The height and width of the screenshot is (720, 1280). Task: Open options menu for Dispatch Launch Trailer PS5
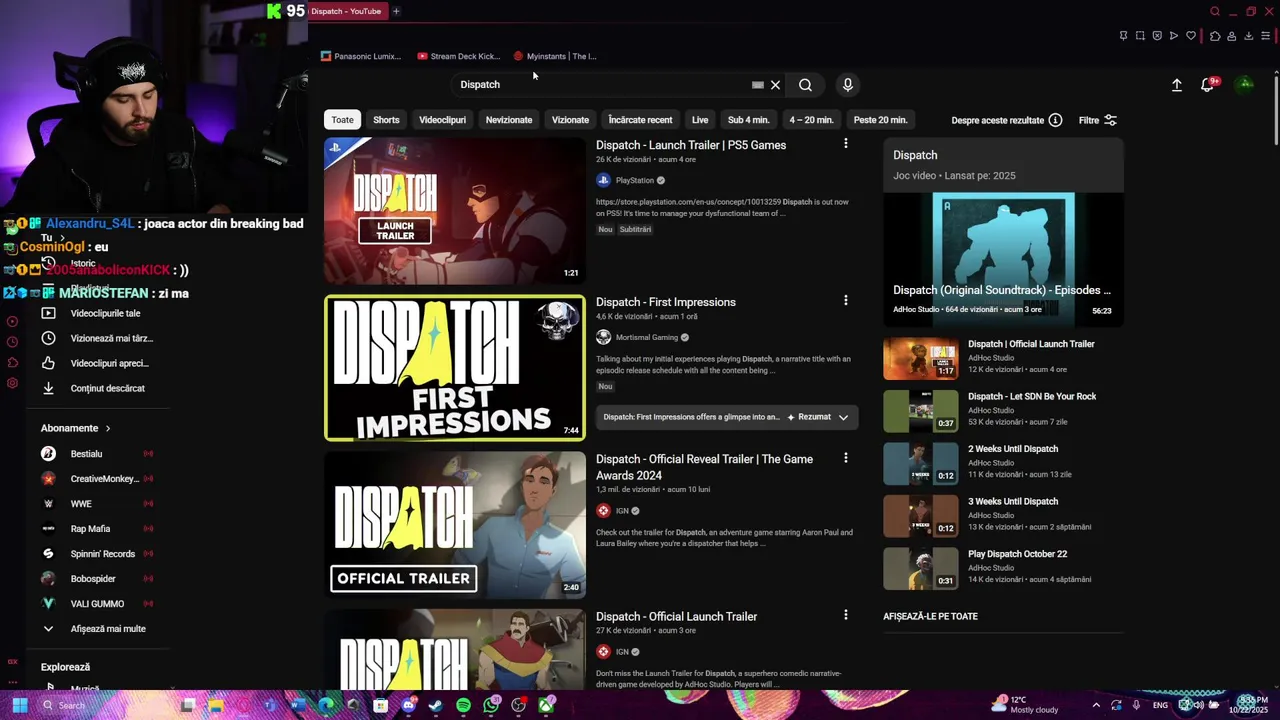point(846,144)
